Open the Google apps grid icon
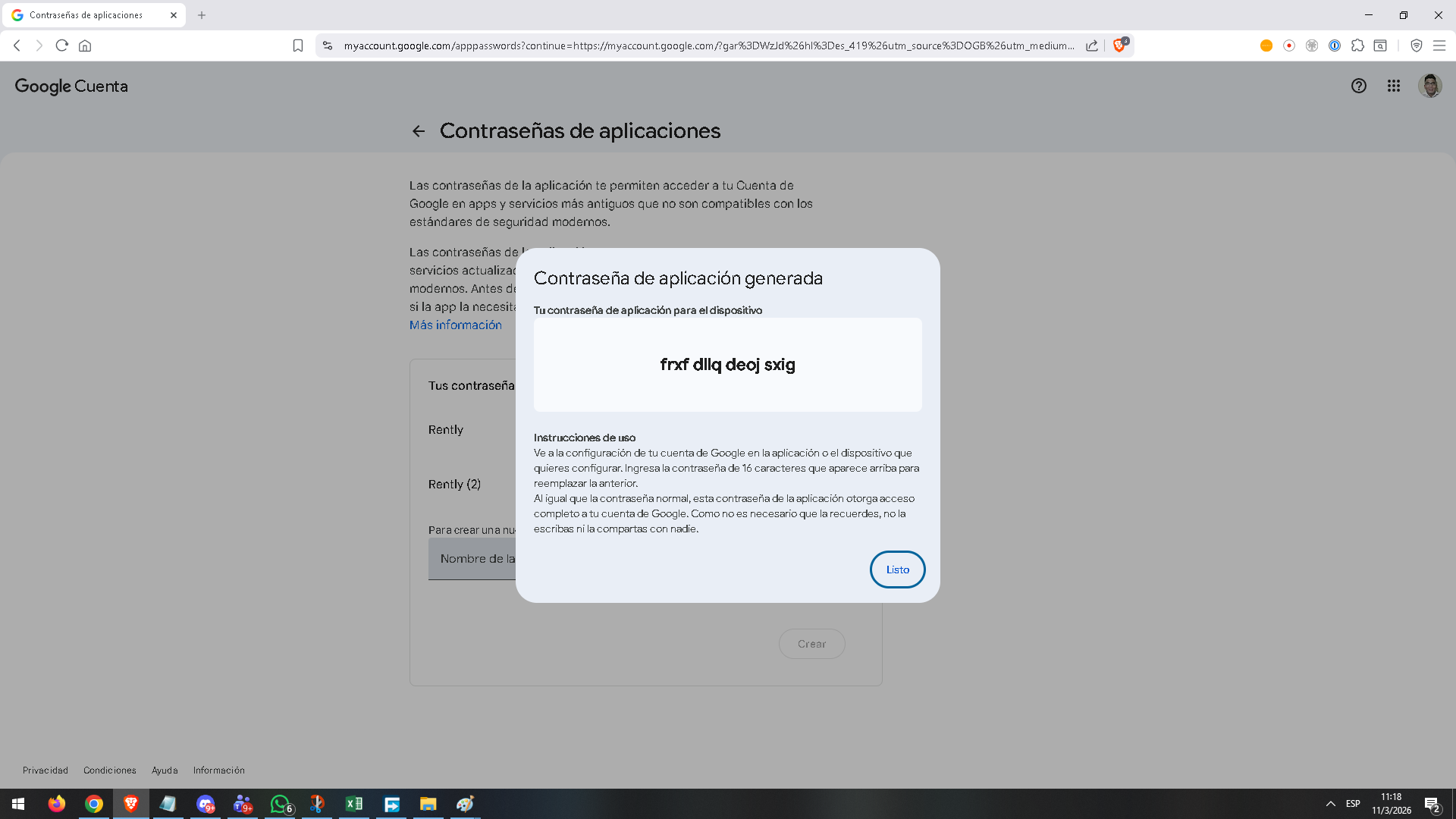1456x819 pixels. click(x=1394, y=86)
